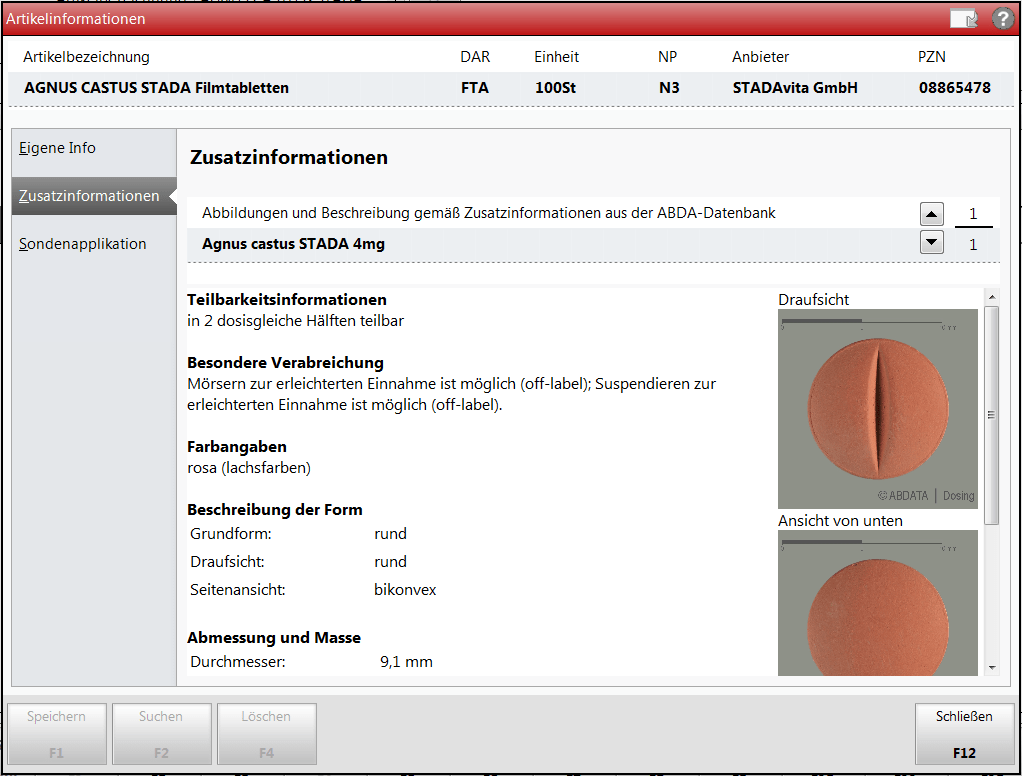Click the Artikelbezeichnung column header

tap(86, 57)
